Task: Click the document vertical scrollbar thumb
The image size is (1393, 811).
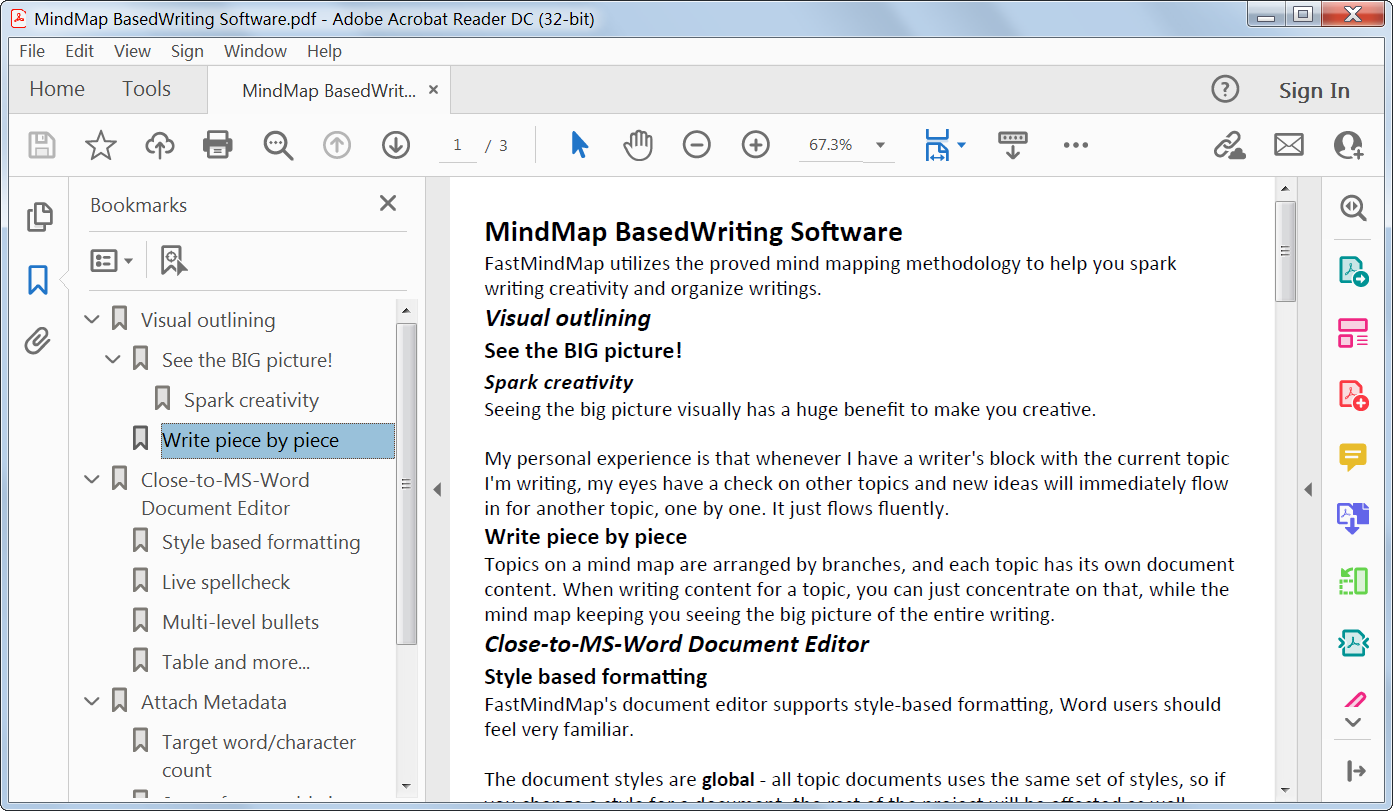Action: point(1286,250)
